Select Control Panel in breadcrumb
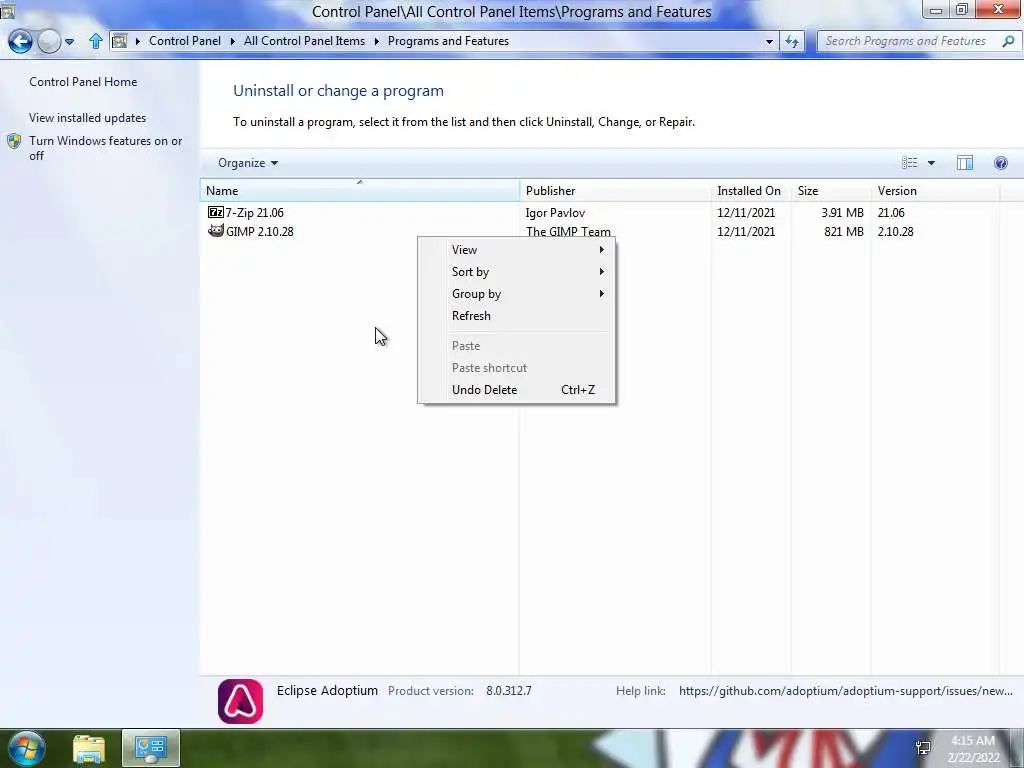Screen dimensions: 1024x768 [x=185, y=41]
